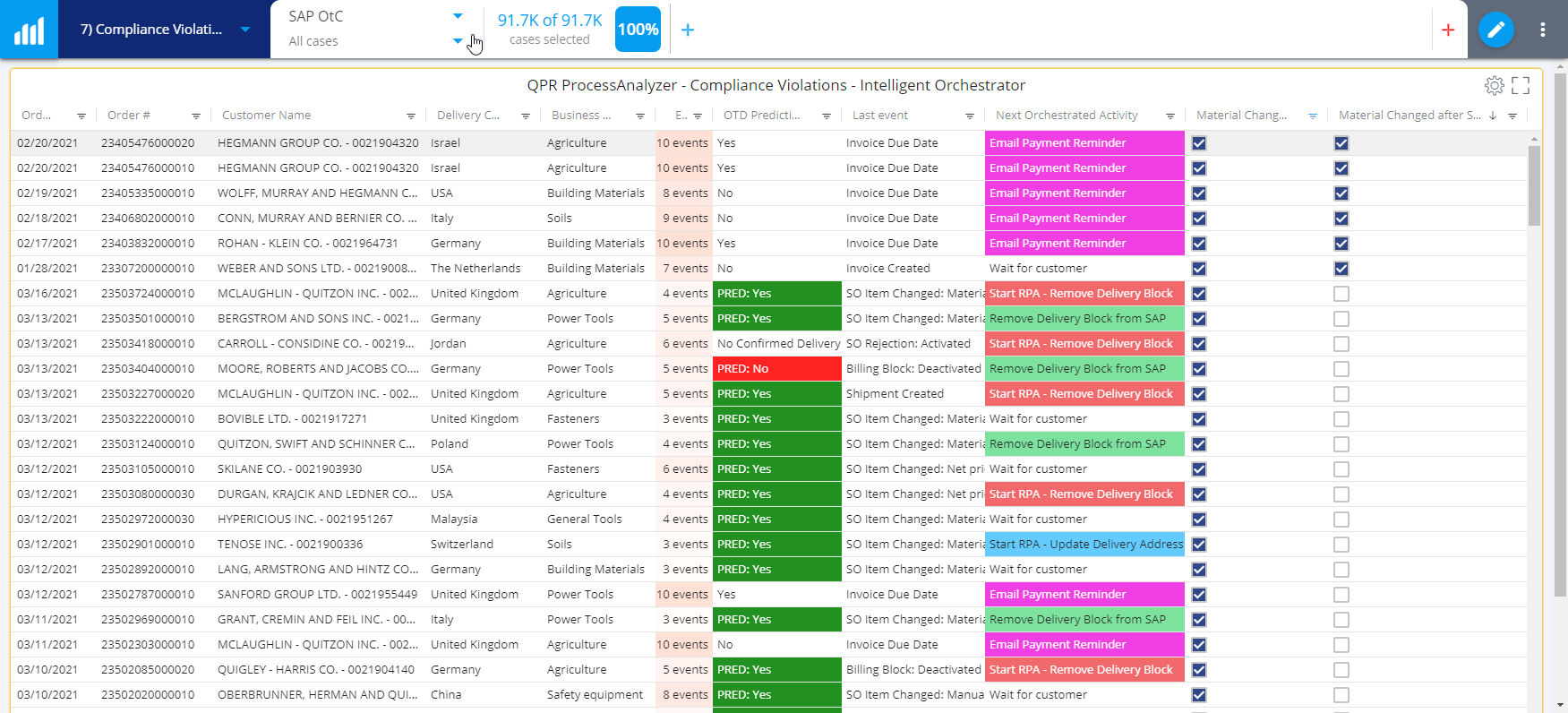
Task: Click Invoice Created last event cell
Action: pyautogui.click(x=888, y=269)
